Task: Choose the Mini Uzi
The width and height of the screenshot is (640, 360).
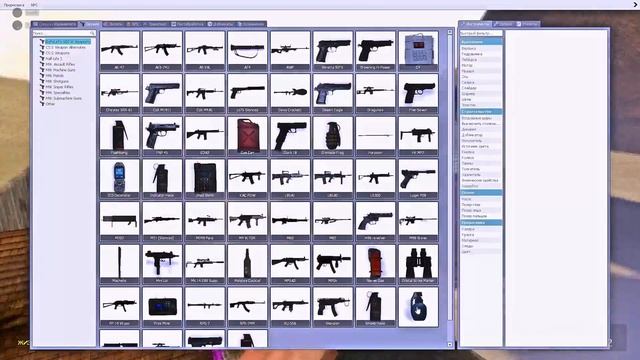Action: coord(162,264)
